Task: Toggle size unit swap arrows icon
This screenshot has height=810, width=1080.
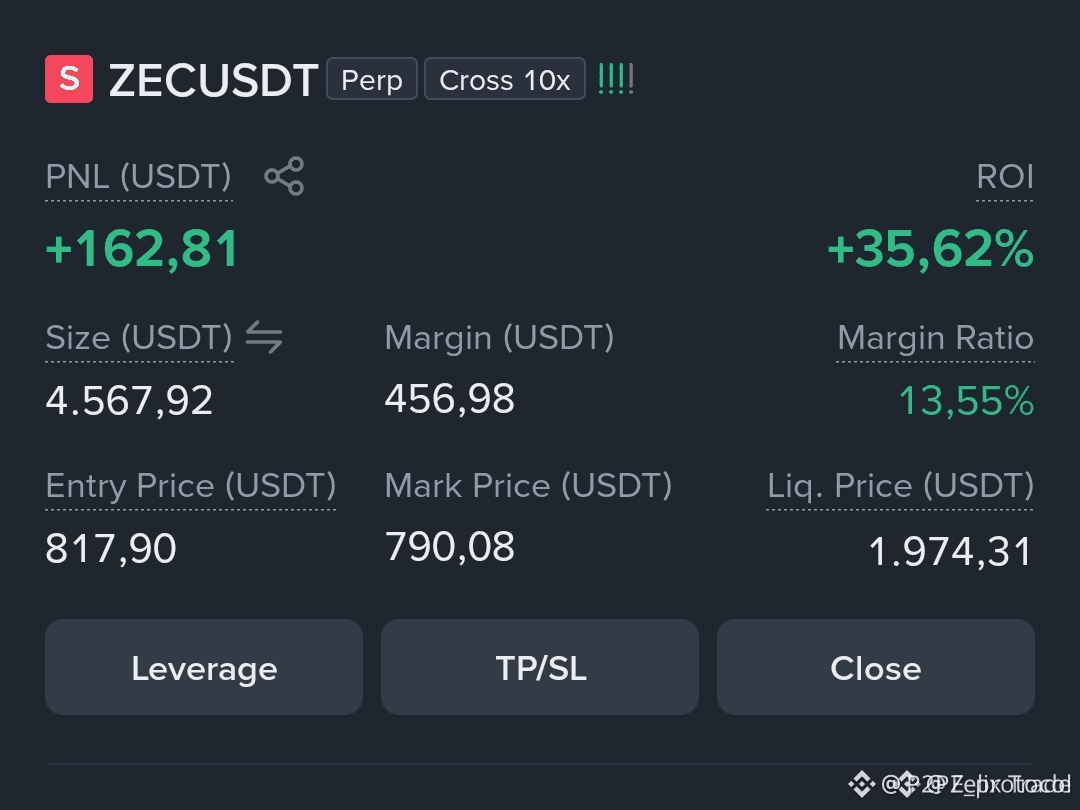Action: [x=264, y=337]
